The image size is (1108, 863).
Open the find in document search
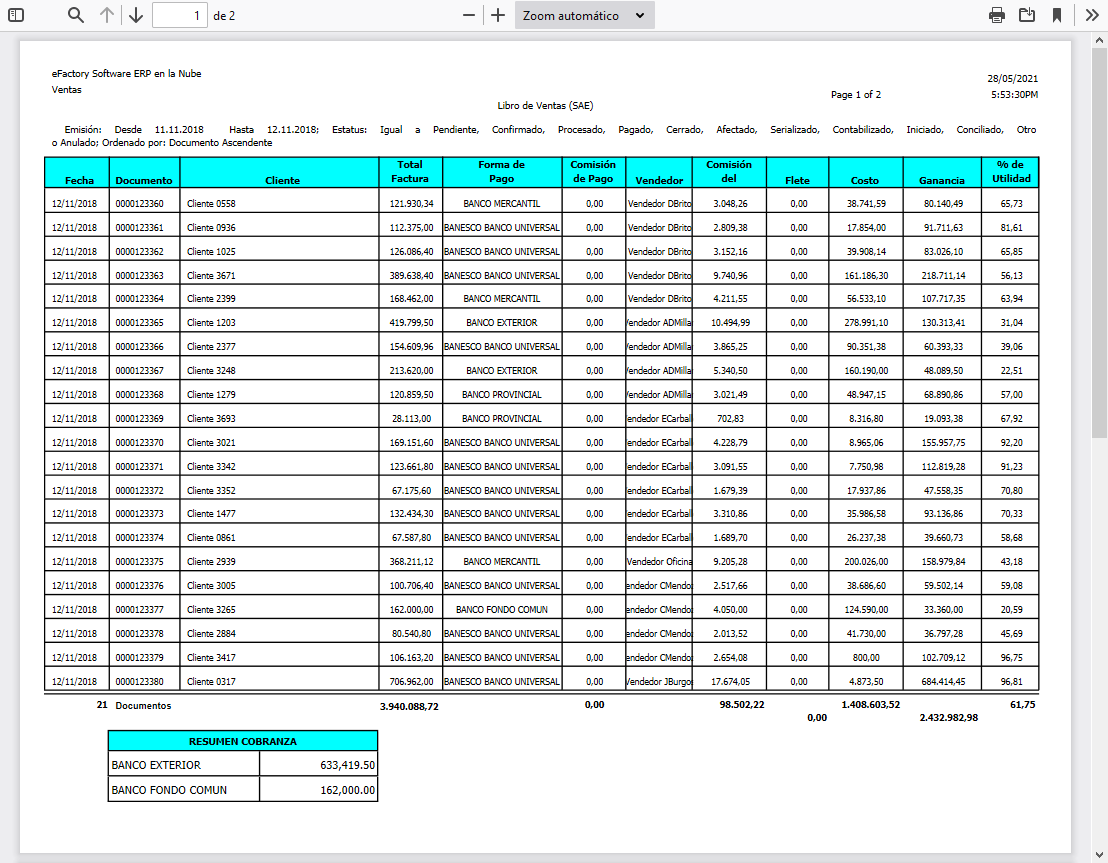[76, 15]
